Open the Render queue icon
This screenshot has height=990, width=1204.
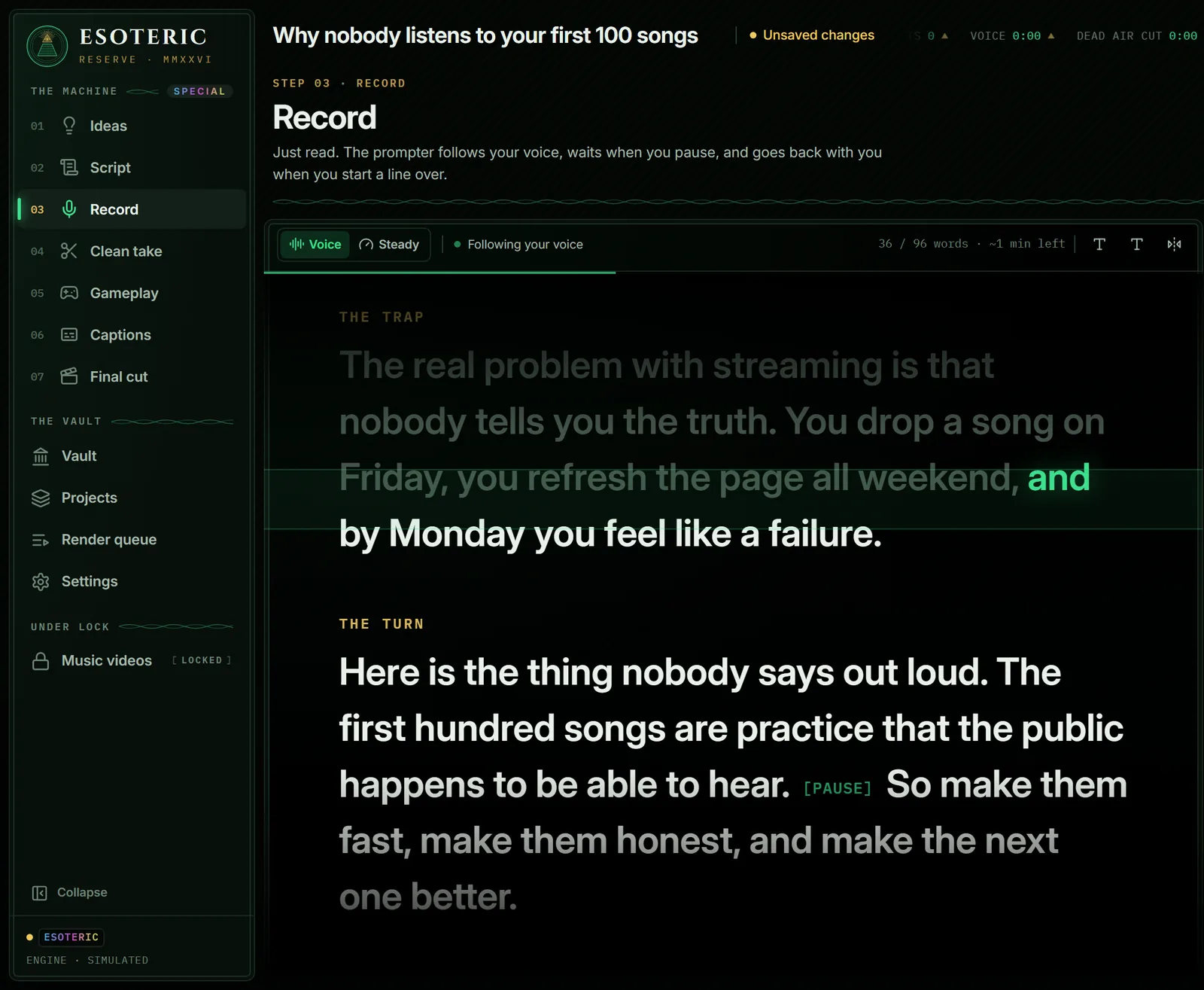click(x=41, y=540)
